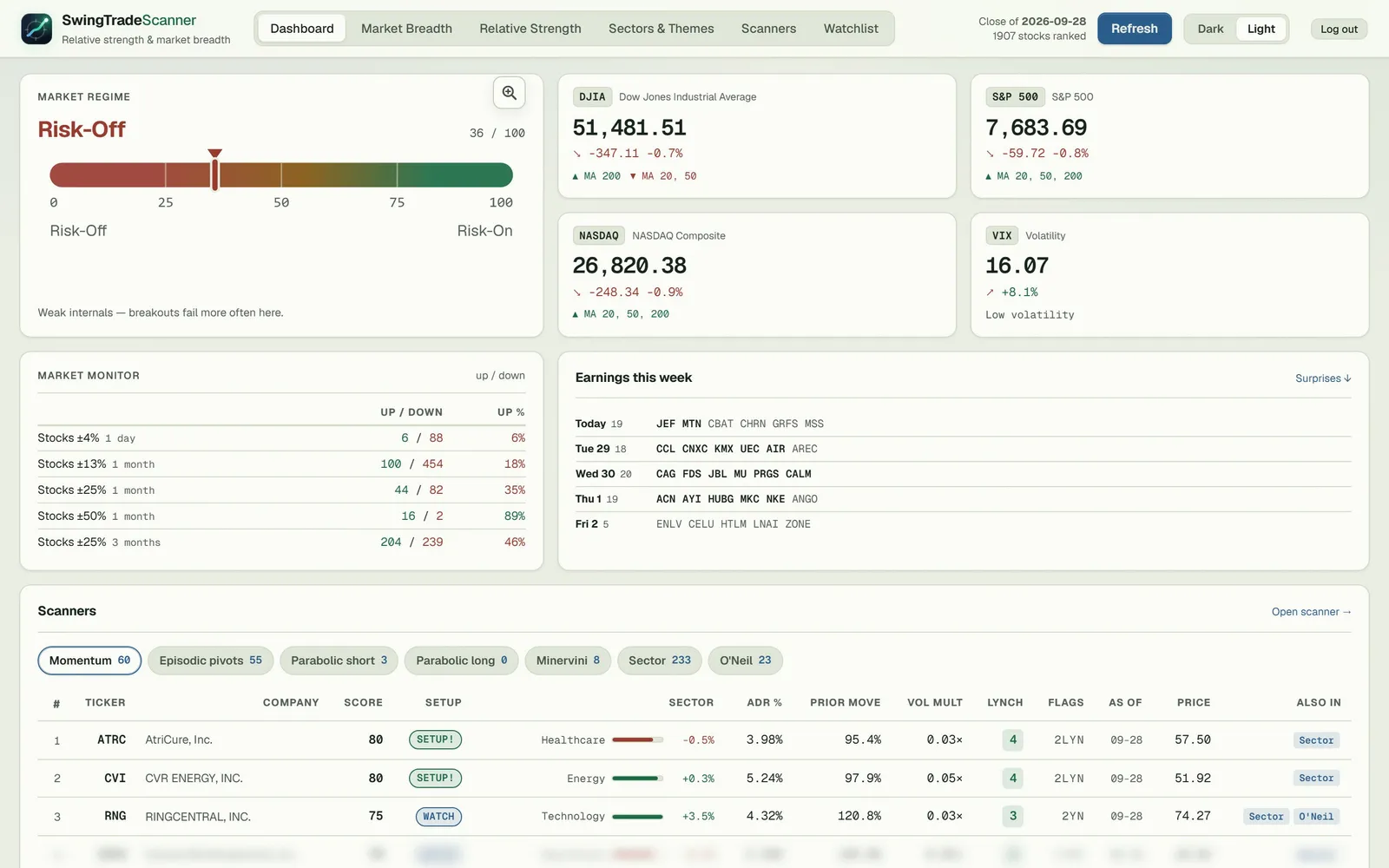Click the VIX index badge

point(1002,236)
